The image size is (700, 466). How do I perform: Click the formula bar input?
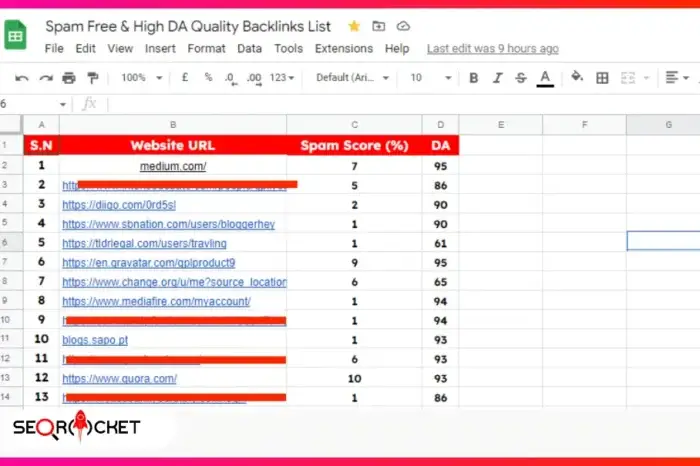pyautogui.click(x=402, y=104)
